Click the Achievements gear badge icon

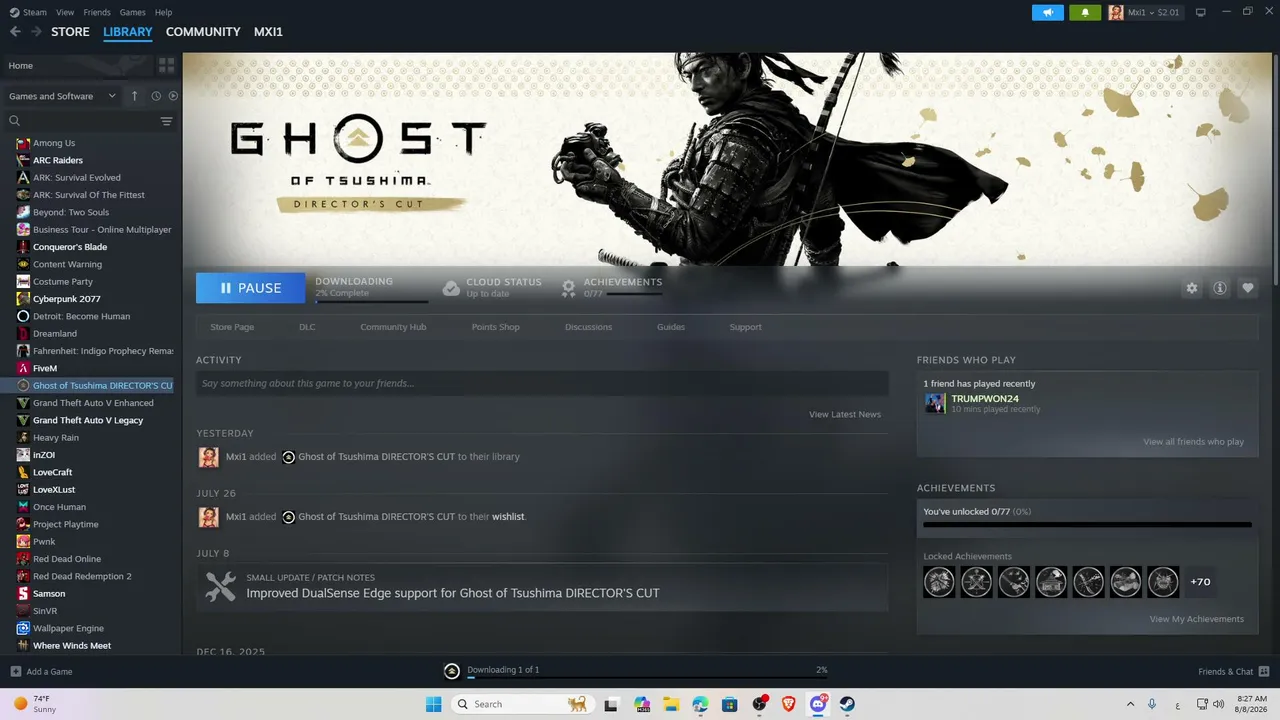coord(568,288)
